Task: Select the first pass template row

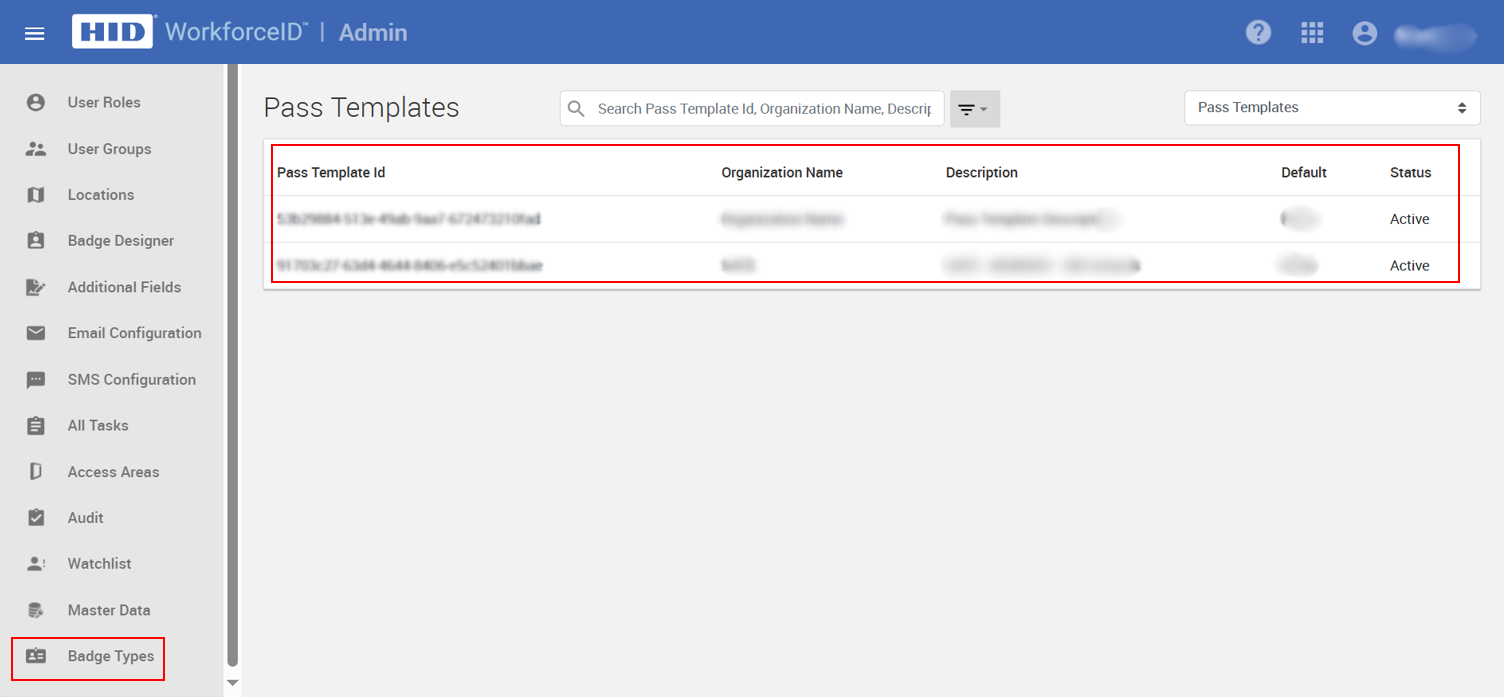Action: (408, 219)
